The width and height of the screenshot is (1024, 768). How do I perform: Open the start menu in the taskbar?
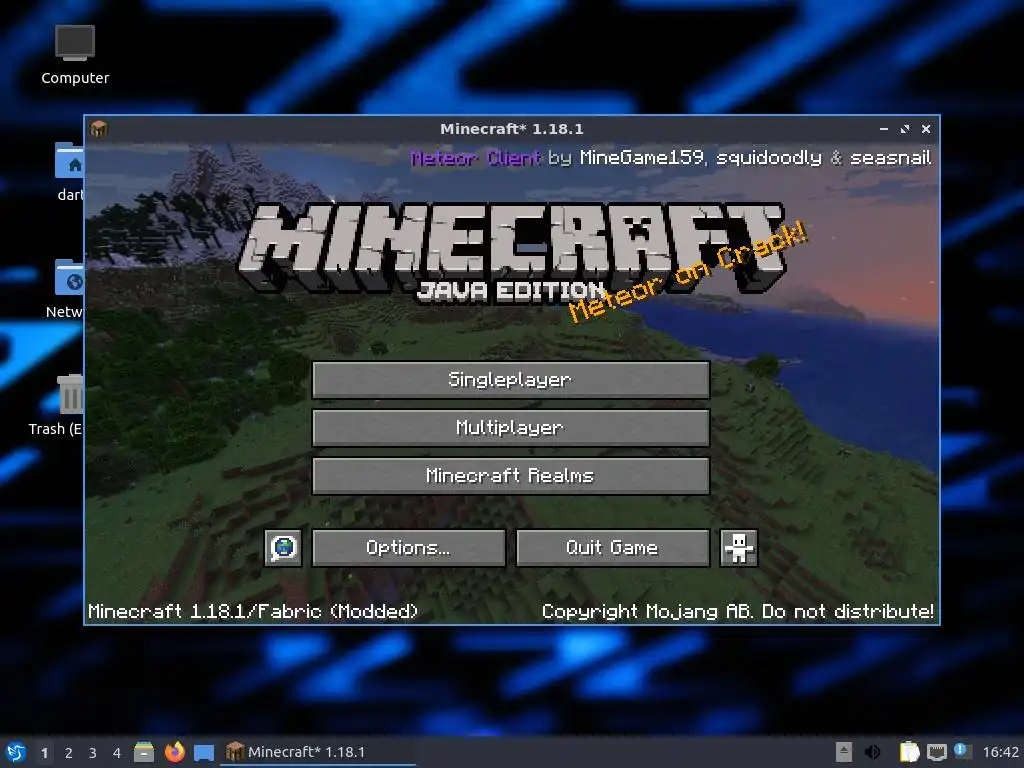(16, 752)
